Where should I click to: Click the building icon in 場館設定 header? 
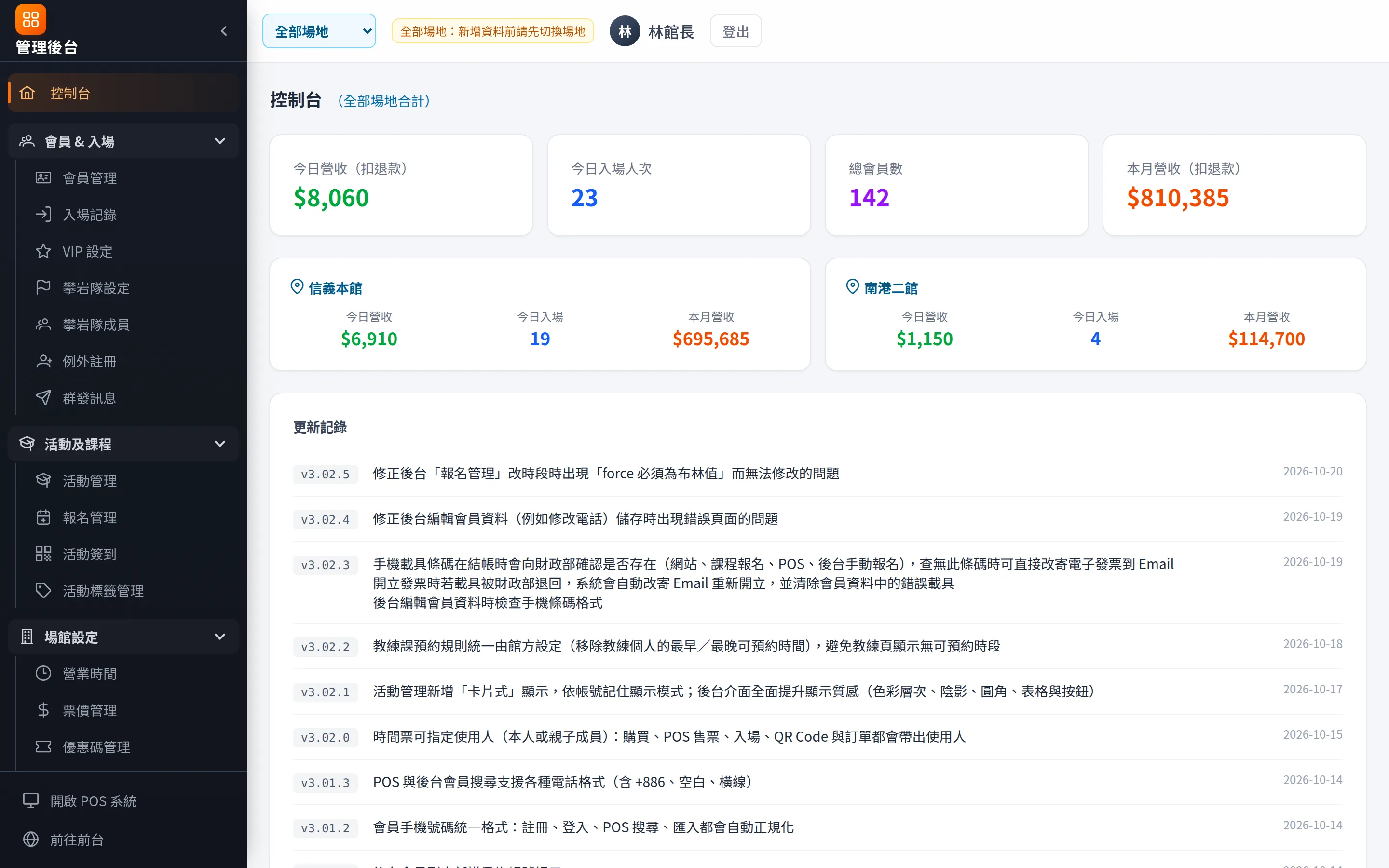click(x=27, y=637)
